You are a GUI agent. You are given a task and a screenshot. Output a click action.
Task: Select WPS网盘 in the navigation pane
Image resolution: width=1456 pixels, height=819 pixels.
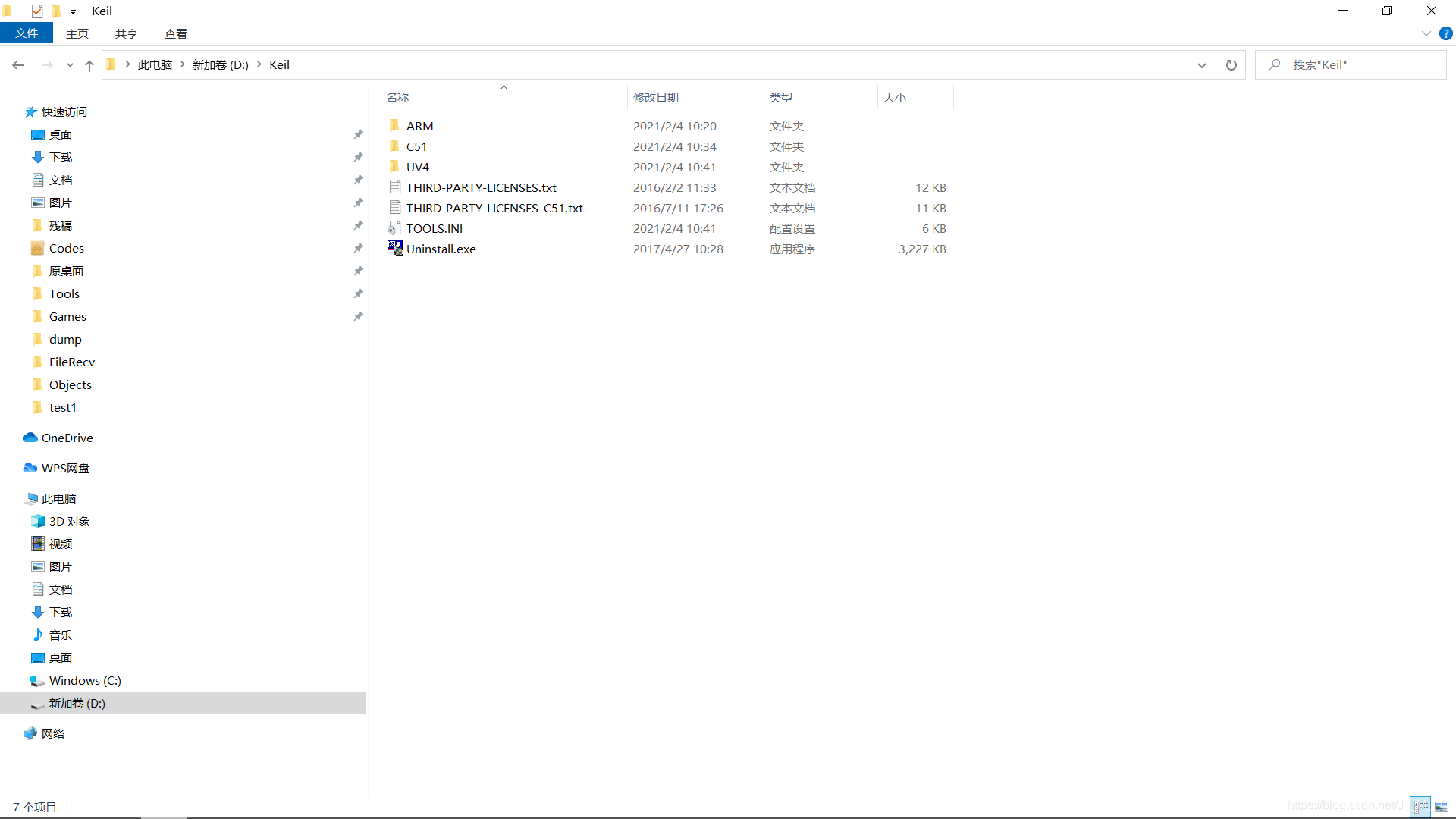click(65, 468)
